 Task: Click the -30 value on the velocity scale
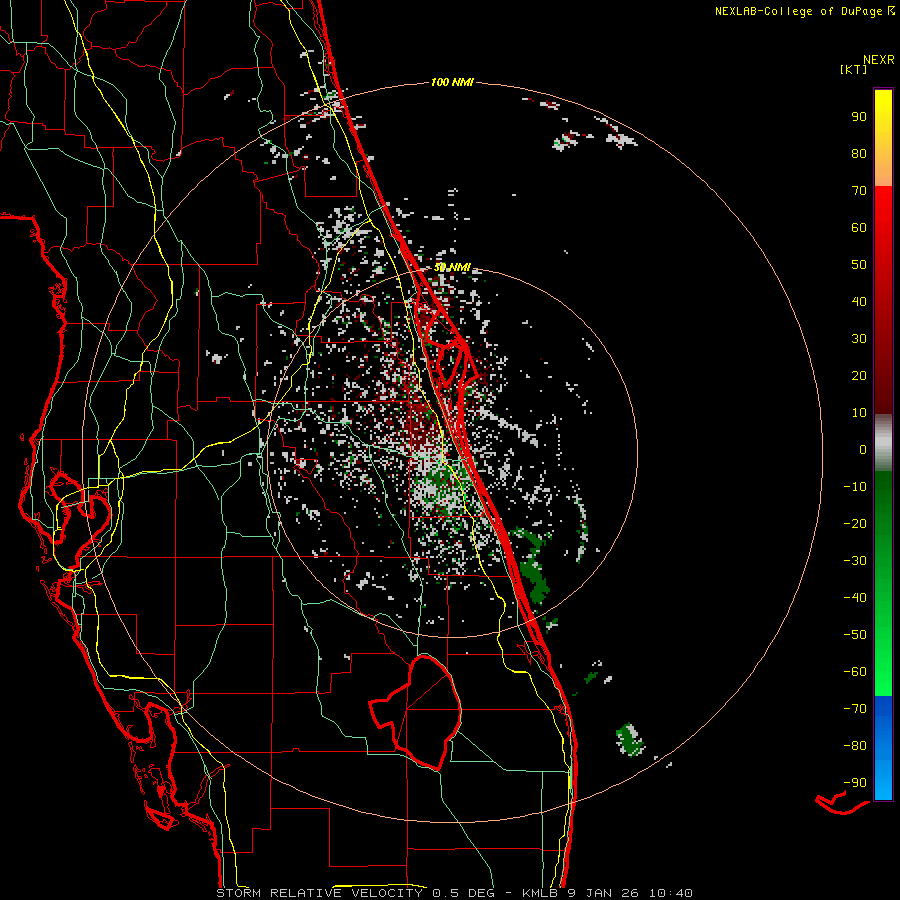coord(855,561)
